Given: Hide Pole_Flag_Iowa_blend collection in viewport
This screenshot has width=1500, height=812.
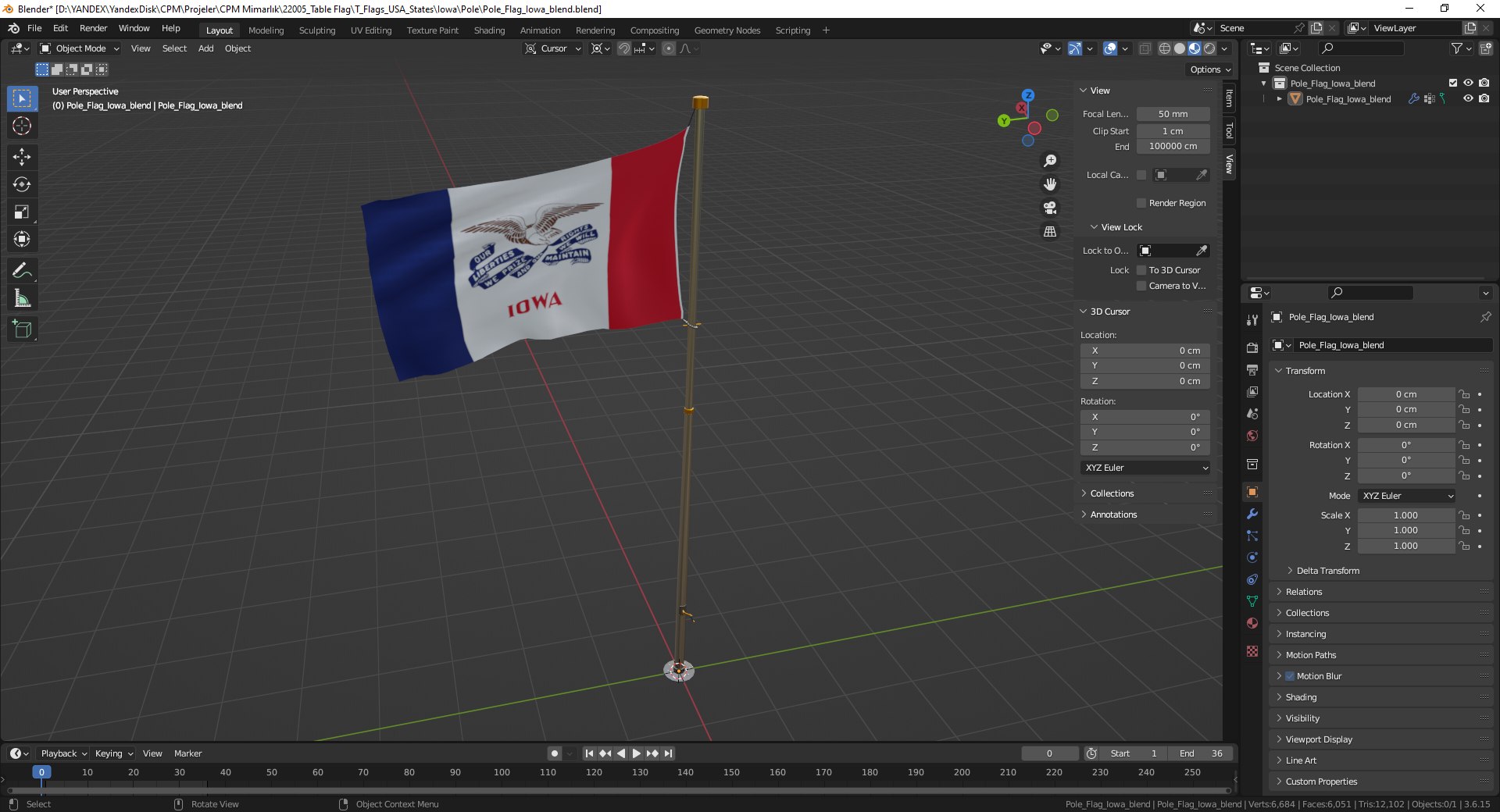Looking at the screenshot, I should point(1468,83).
